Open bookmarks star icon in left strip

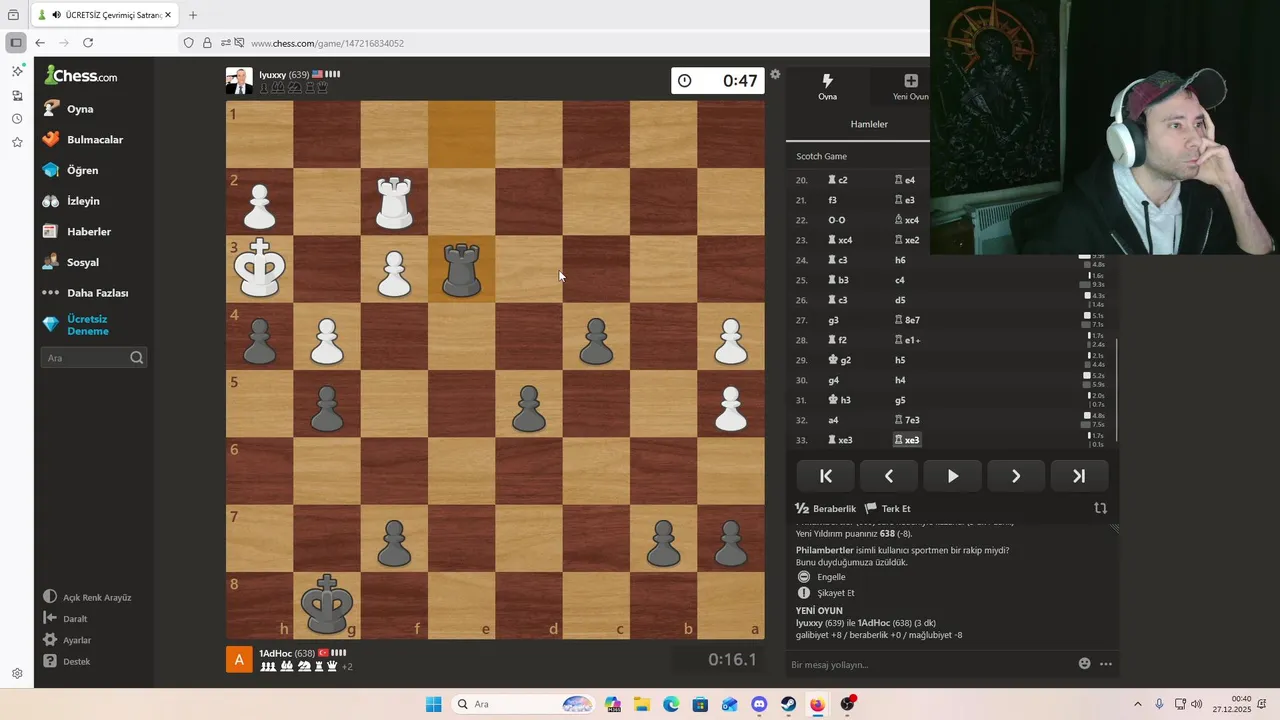(17, 143)
